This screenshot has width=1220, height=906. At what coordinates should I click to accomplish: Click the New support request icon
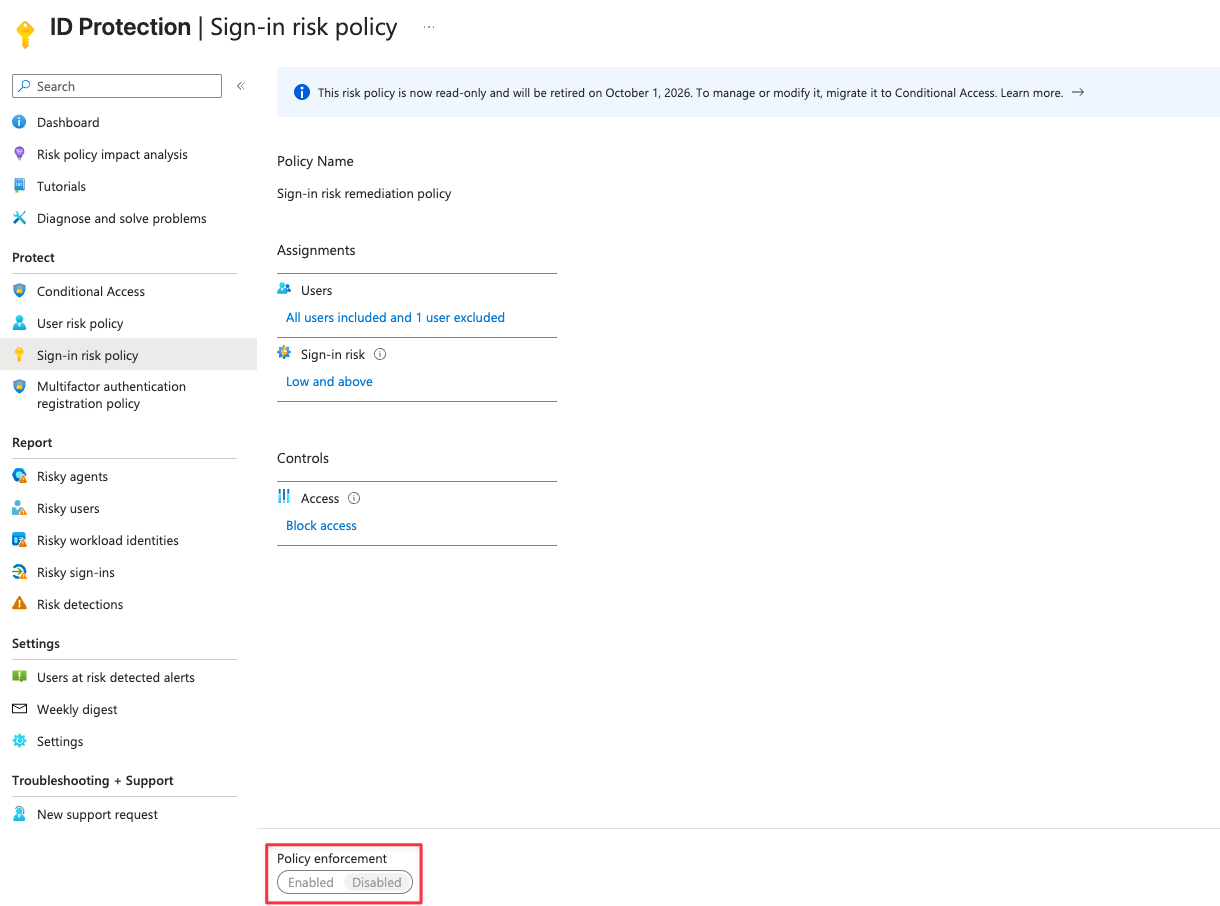(19, 814)
